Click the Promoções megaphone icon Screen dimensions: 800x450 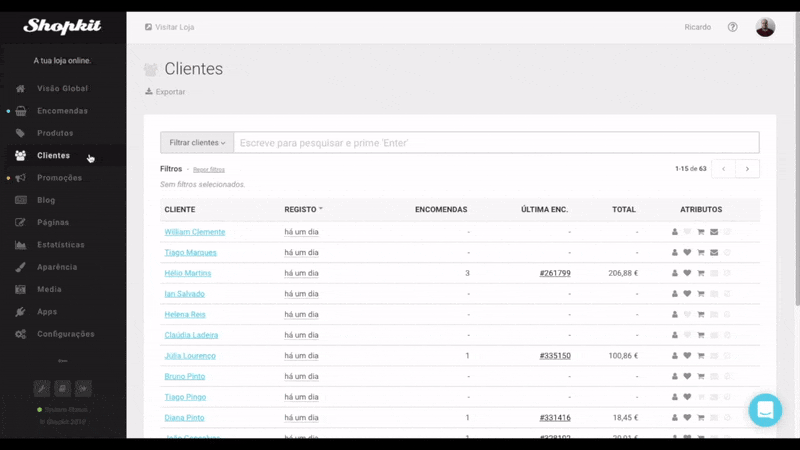pyautogui.click(x=20, y=178)
